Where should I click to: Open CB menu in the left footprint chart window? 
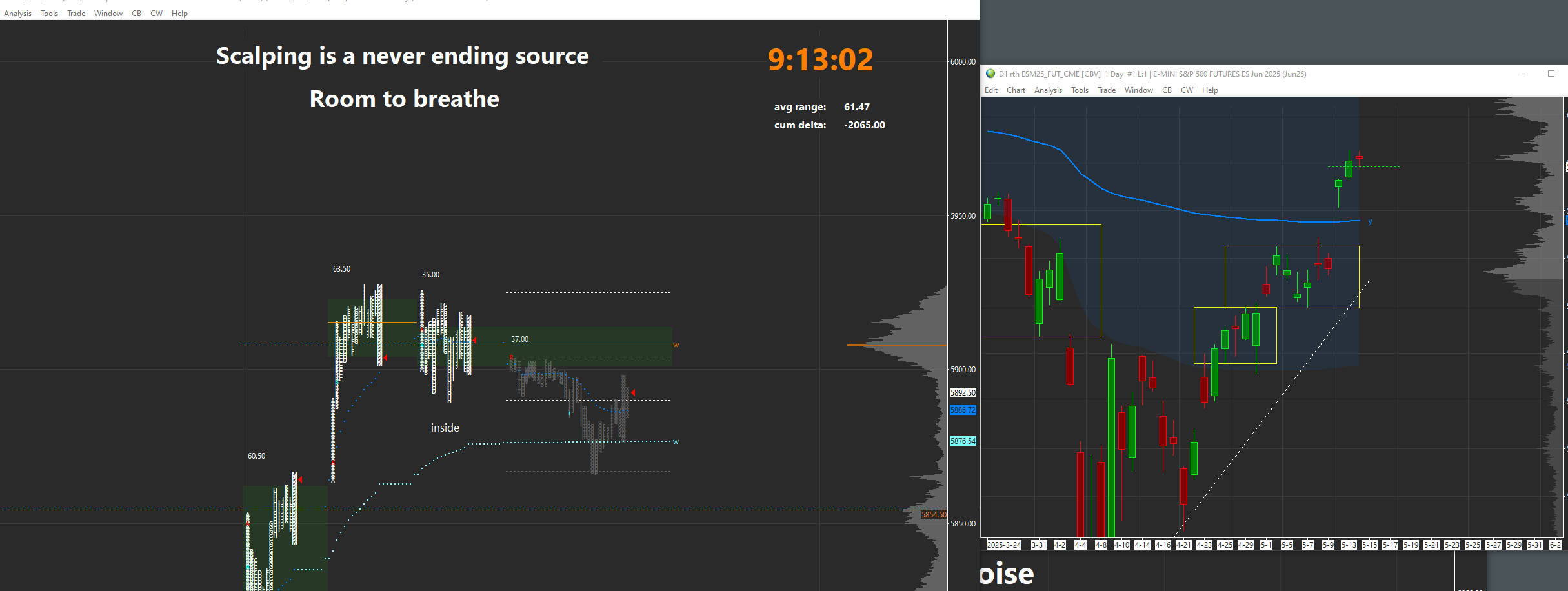coord(136,14)
